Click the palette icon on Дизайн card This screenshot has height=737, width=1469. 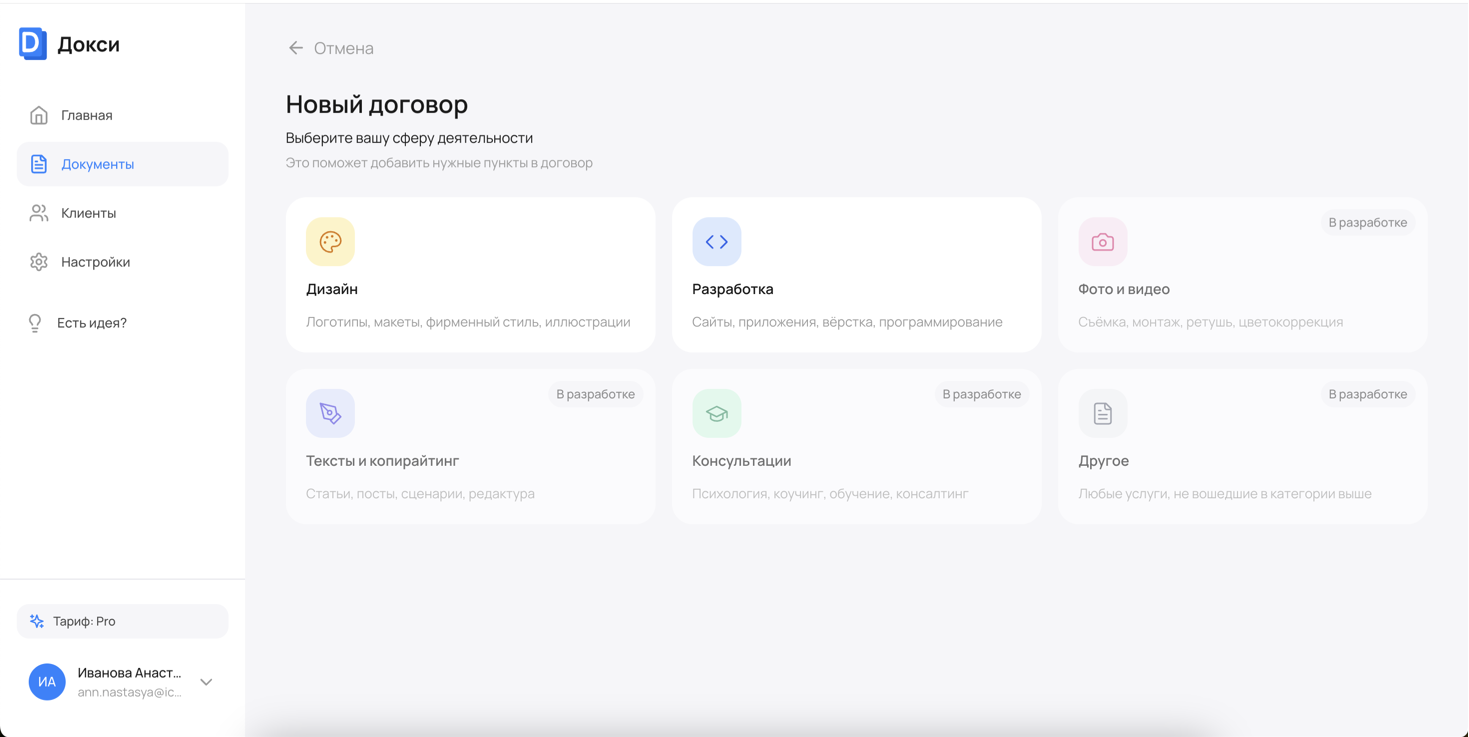click(x=330, y=242)
